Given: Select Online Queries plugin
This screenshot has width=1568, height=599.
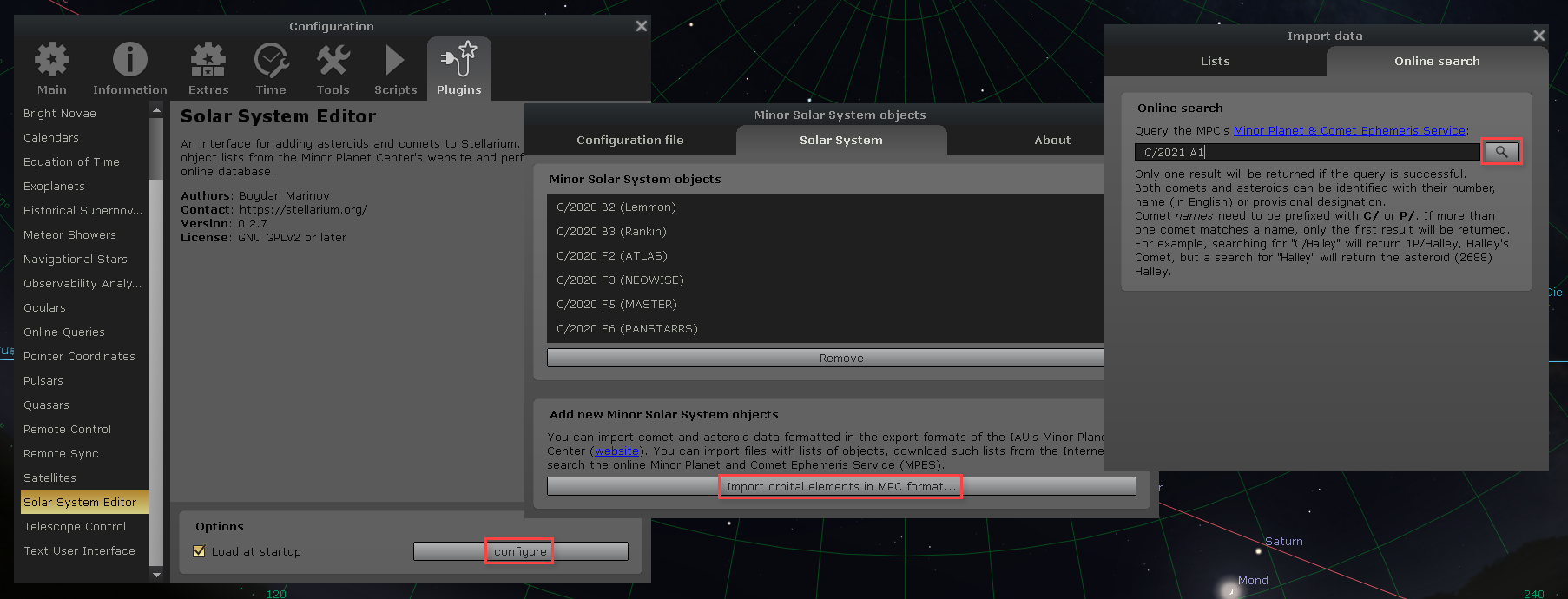Looking at the screenshot, I should point(85,332).
